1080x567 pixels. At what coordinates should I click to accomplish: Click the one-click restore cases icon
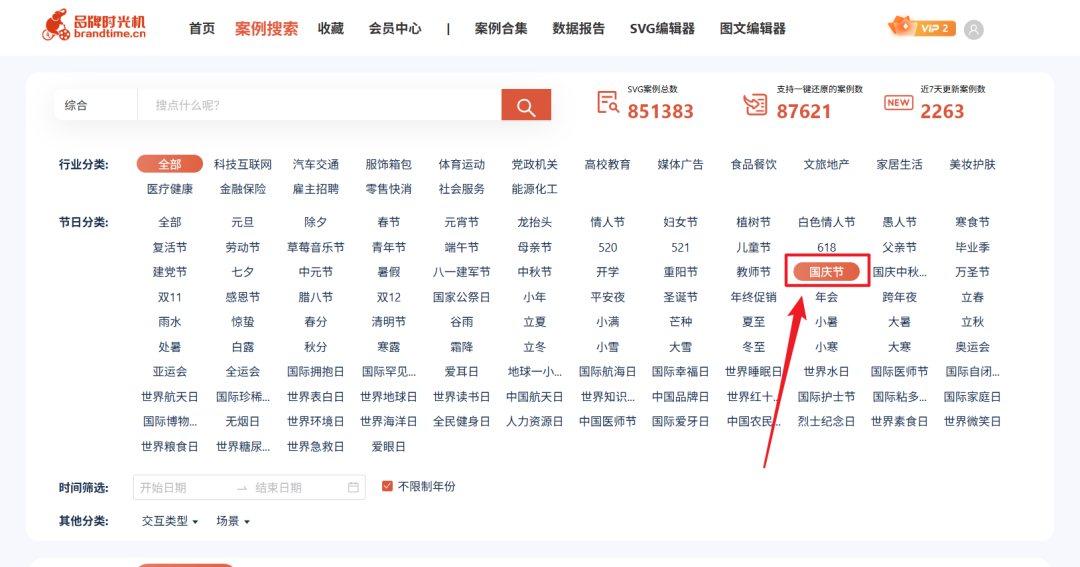tap(756, 104)
